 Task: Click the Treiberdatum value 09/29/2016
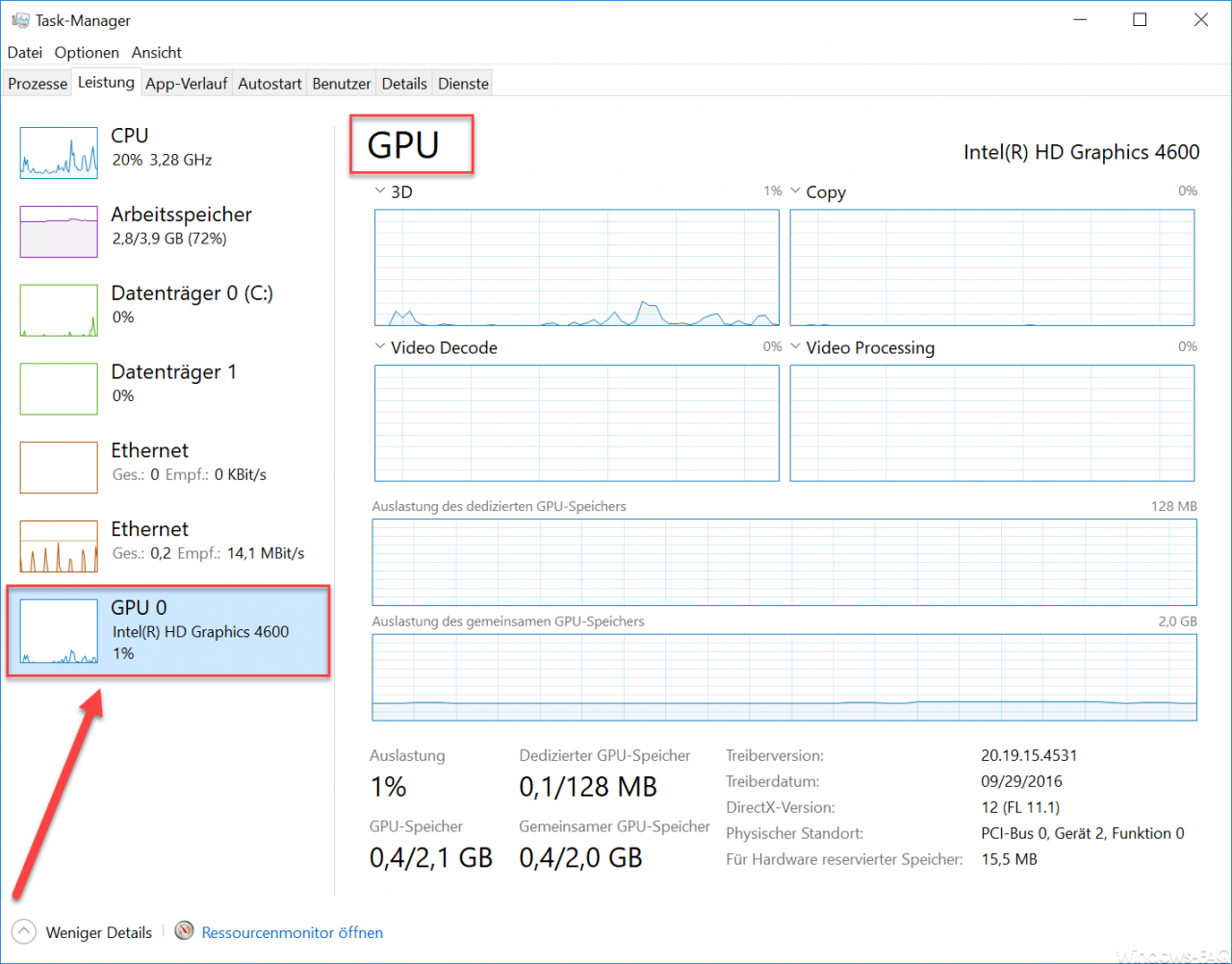click(1021, 781)
